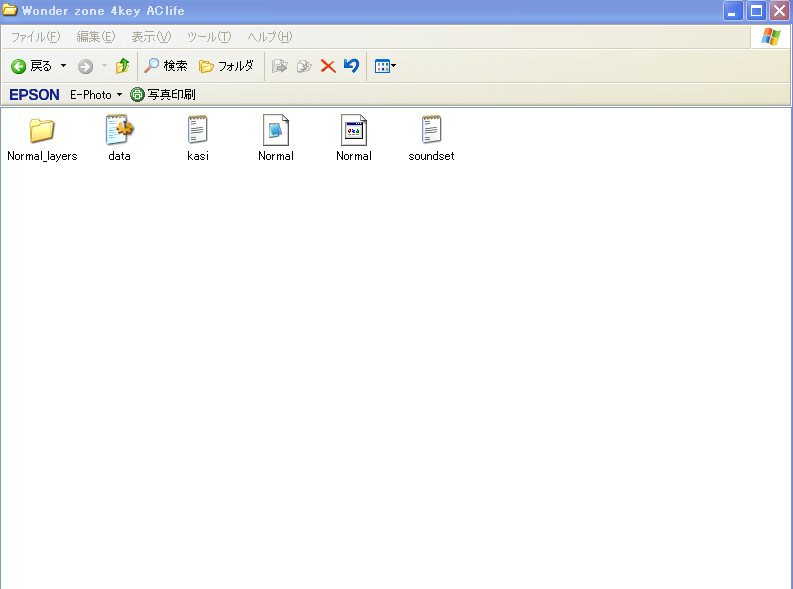Image resolution: width=793 pixels, height=589 pixels.
Task: Open the Views dropdown in toolbar
Action: pos(385,66)
